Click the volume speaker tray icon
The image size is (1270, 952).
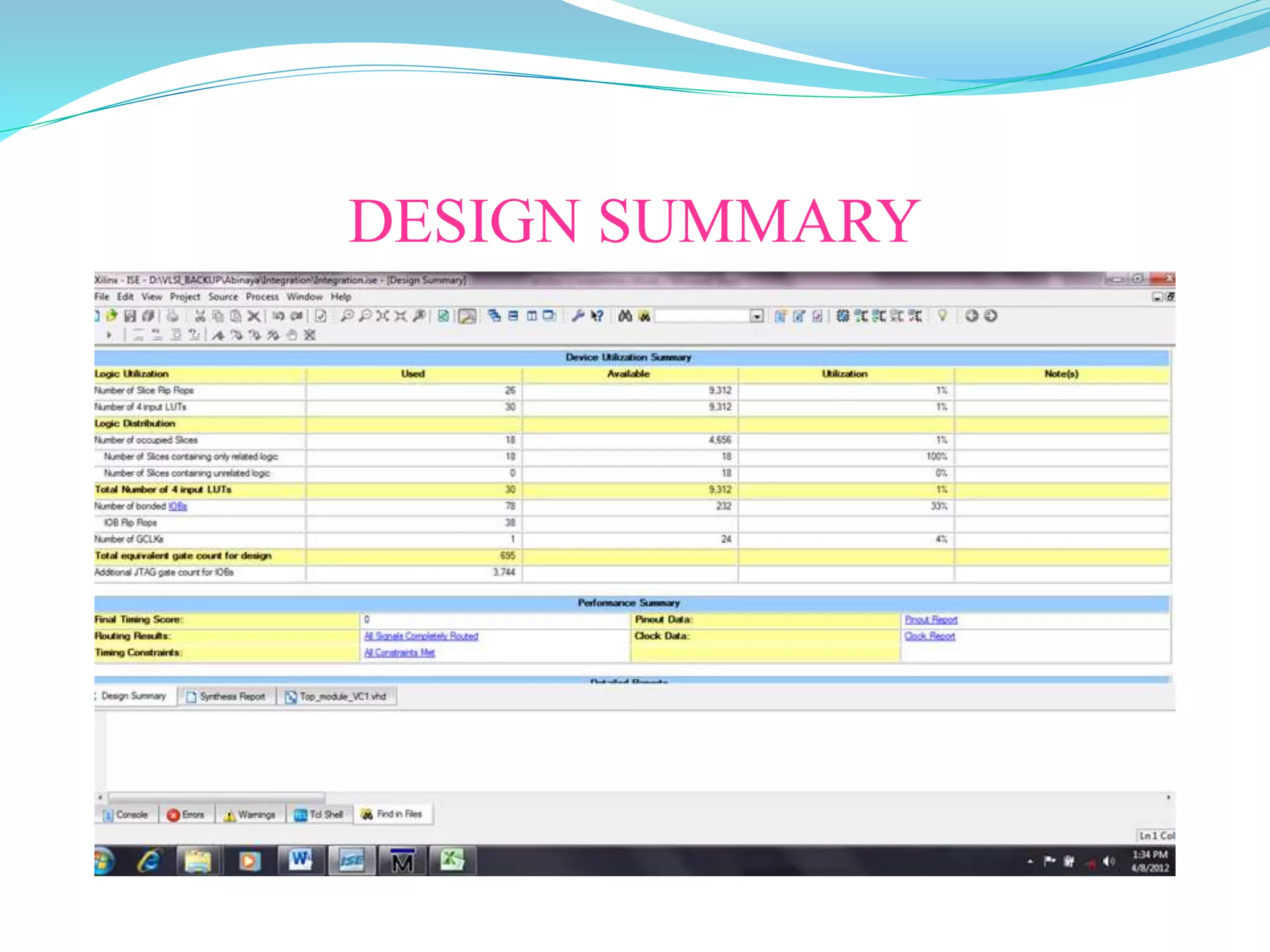click(x=1109, y=862)
